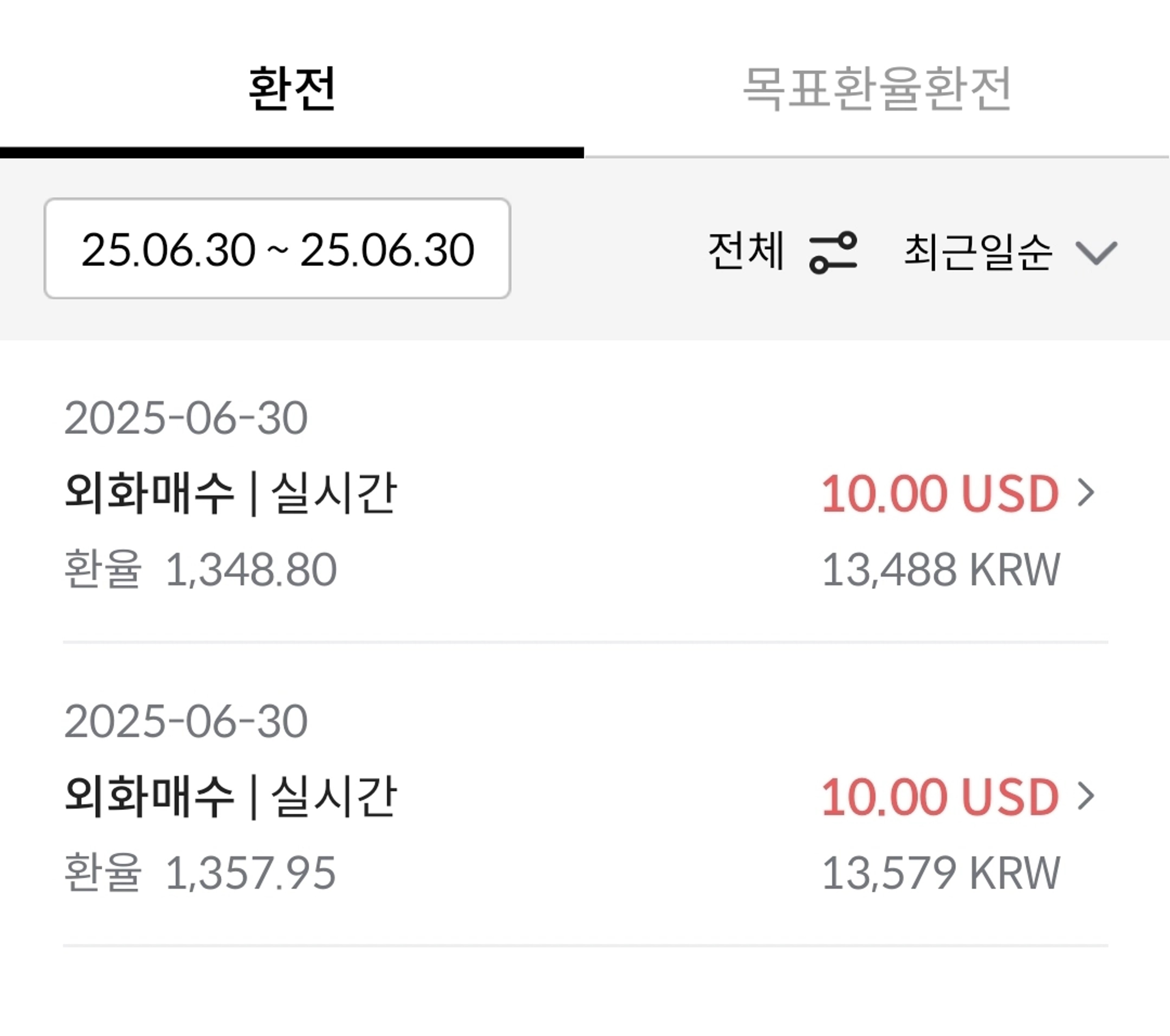Tap the 2025-06-30 date of the second transaction

[x=186, y=721]
